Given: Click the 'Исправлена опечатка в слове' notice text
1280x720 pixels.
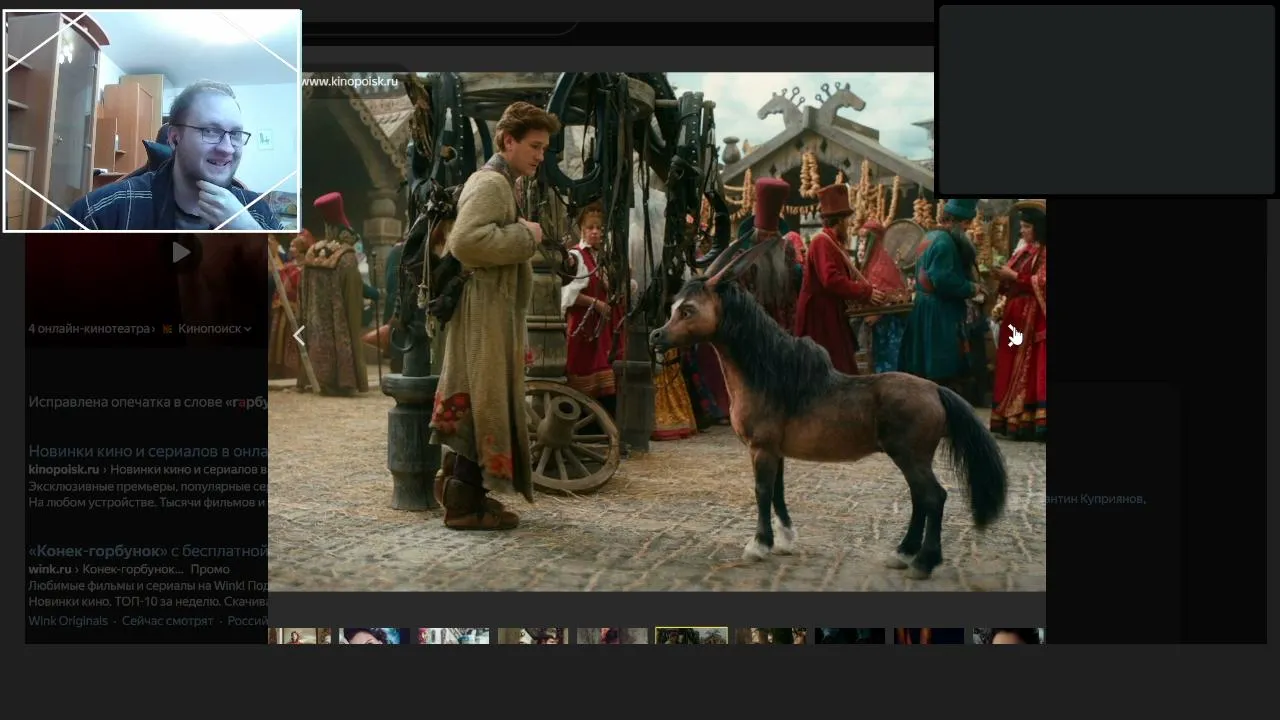Looking at the screenshot, I should 125,402.
